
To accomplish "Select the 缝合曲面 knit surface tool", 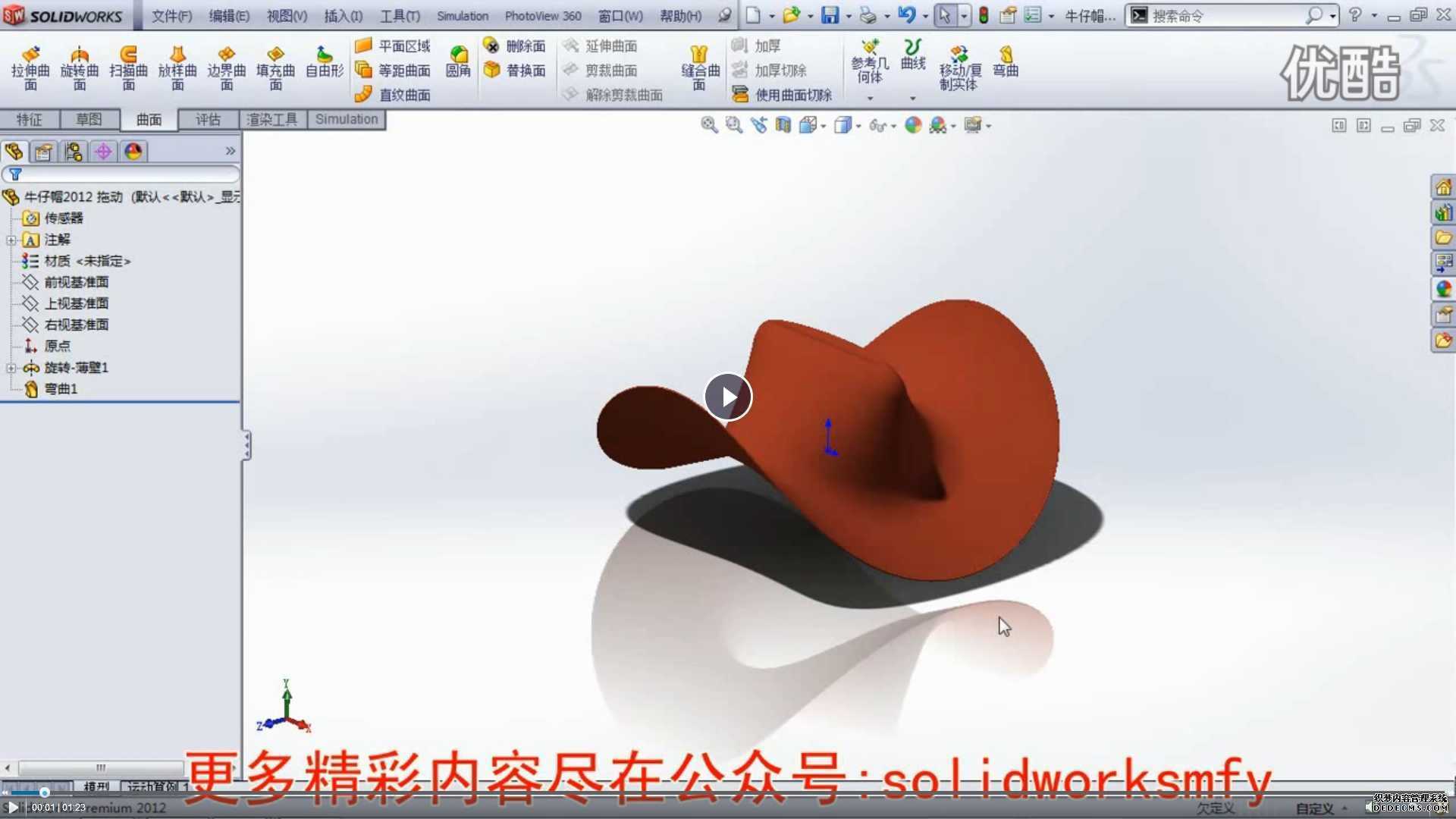I will [700, 67].
